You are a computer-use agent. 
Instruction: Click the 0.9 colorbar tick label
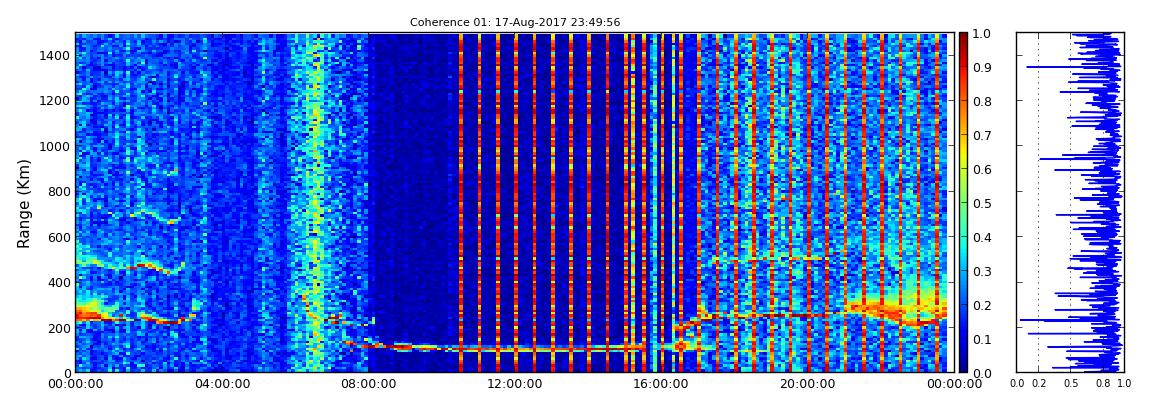pyautogui.click(x=984, y=67)
